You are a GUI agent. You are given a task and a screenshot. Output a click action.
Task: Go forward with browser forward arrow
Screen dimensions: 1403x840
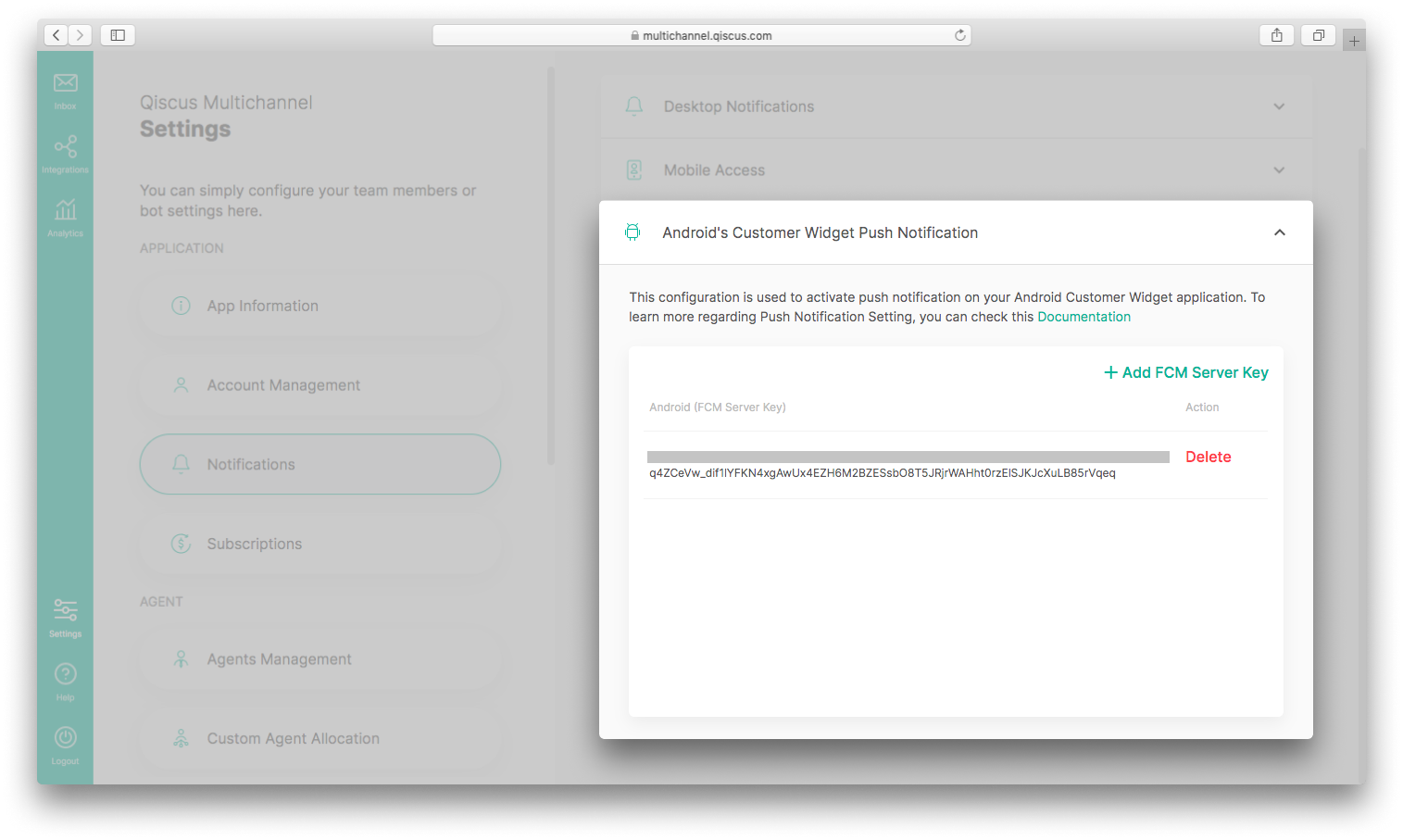pyautogui.click(x=81, y=35)
